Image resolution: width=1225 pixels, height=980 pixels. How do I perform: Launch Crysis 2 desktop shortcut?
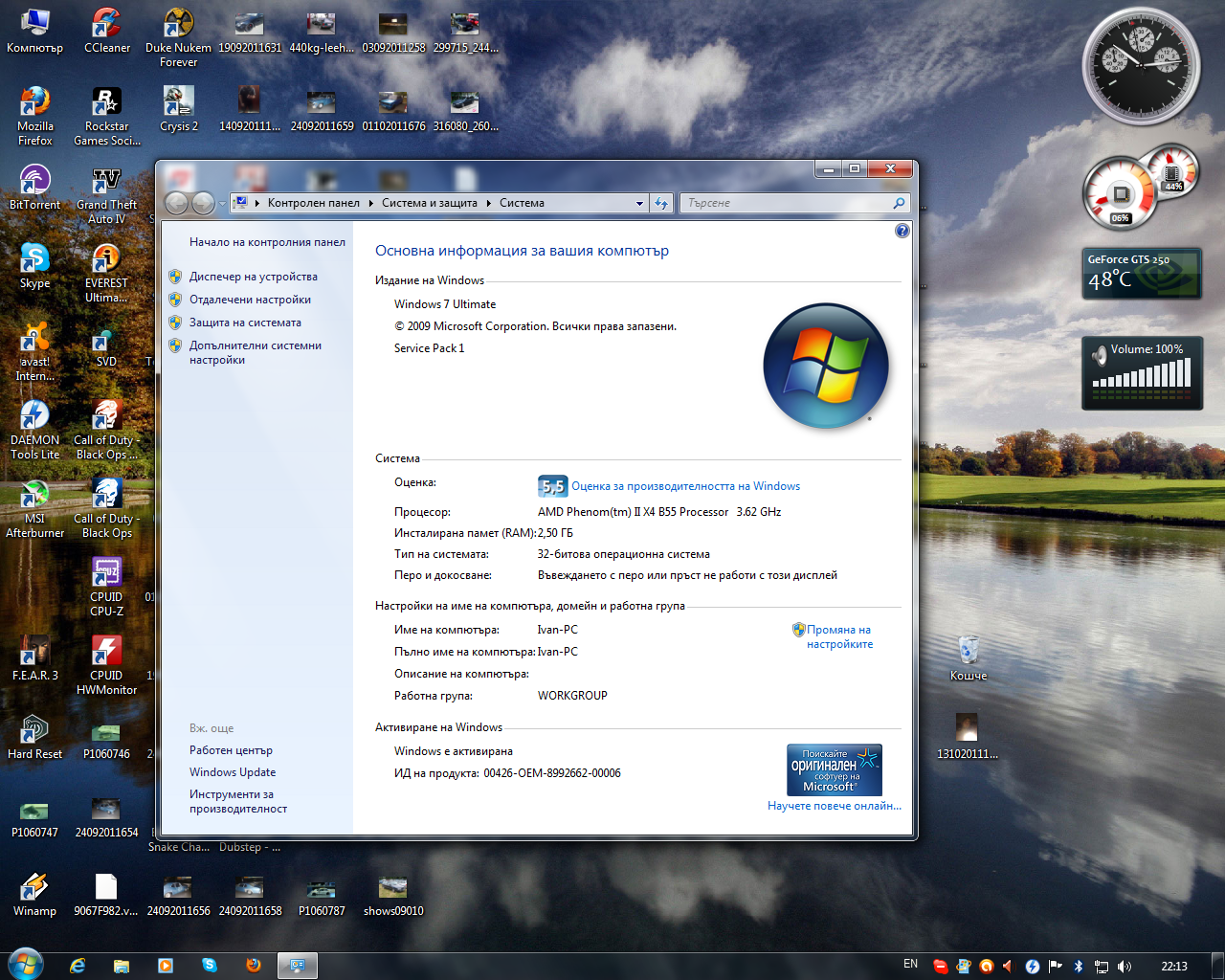pos(178,109)
